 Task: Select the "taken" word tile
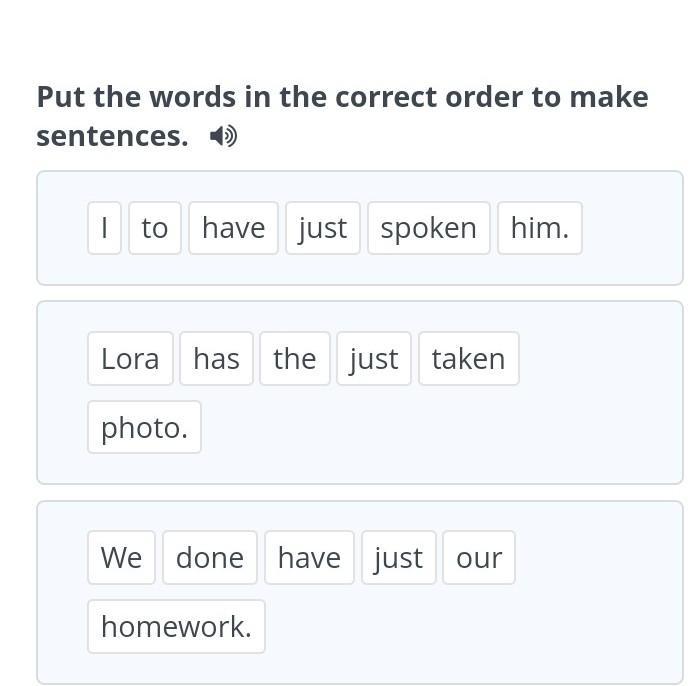click(x=468, y=358)
